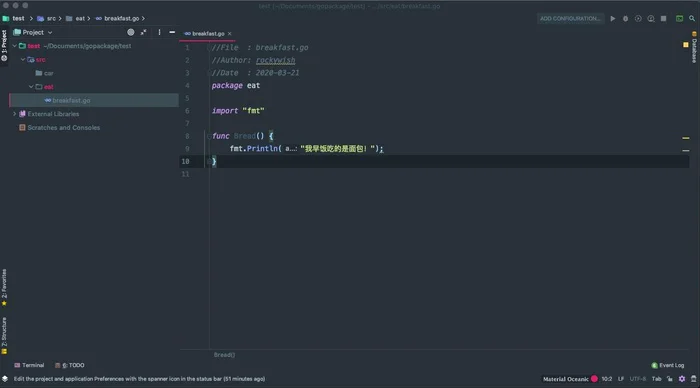Click the inspector hat icon in status bar
The image size is (700, 388).
tap(693, 379)
